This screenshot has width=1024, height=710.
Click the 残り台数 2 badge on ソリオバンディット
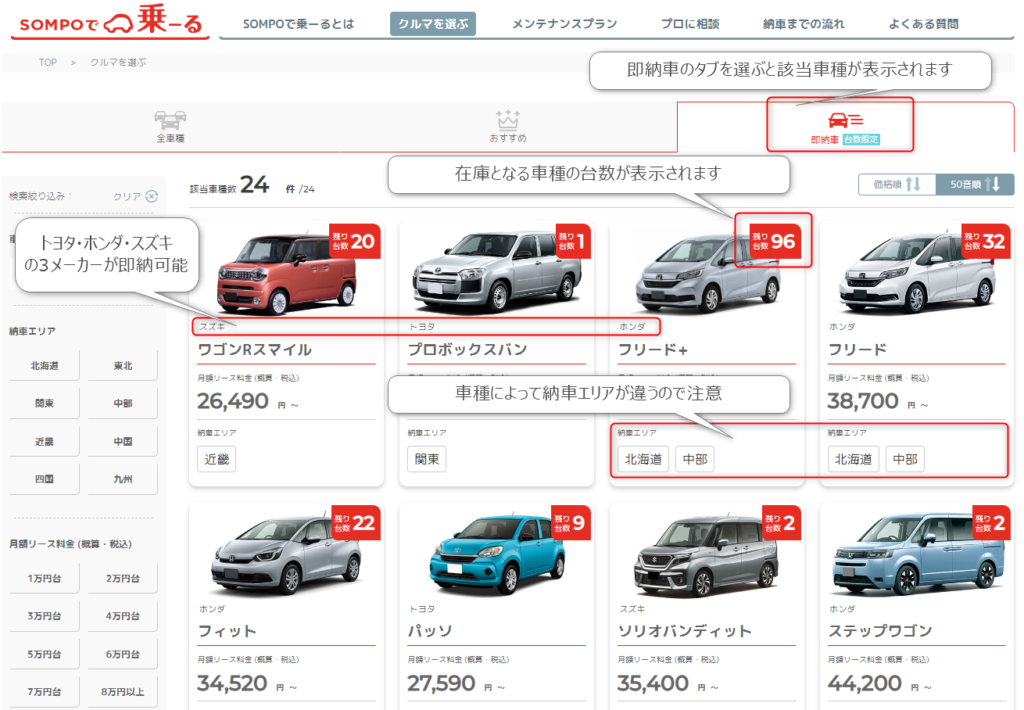[782, 523]
